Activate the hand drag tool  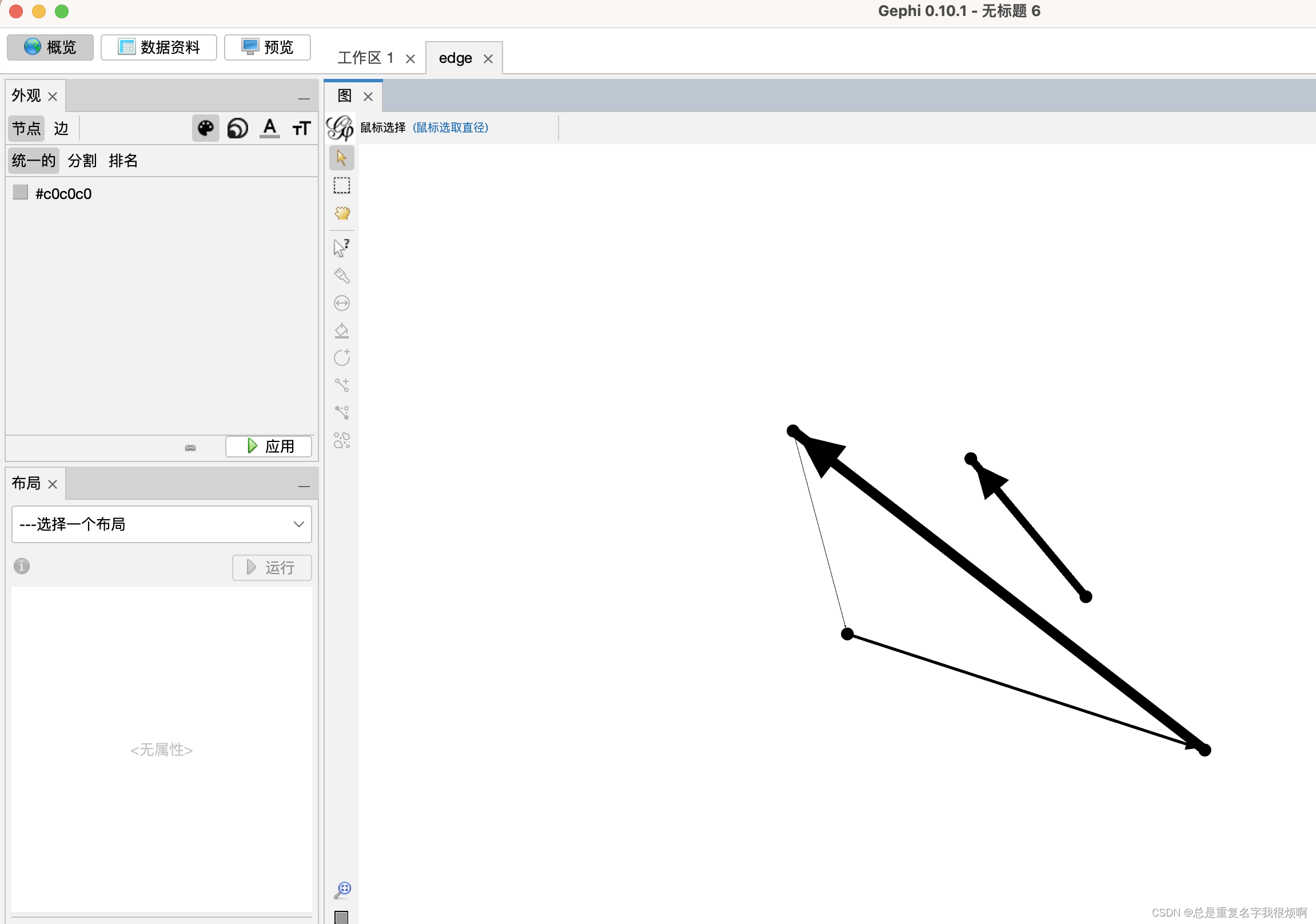pyautogui.click(x=342, y=213)
